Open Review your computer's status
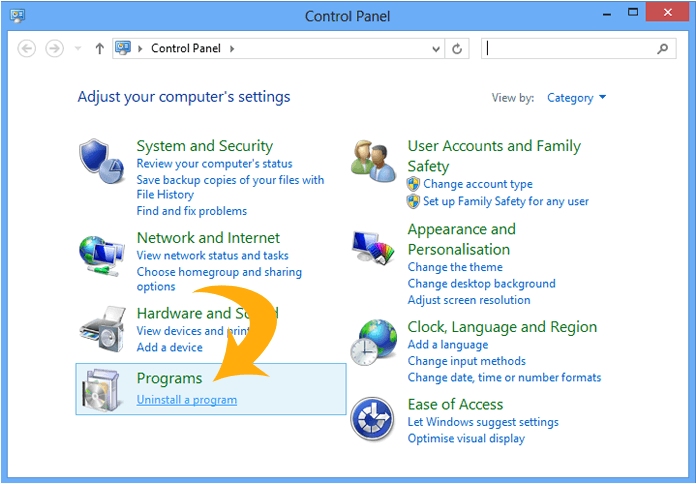696x484 pixels. pyautogui.click(x=214, y=163)
